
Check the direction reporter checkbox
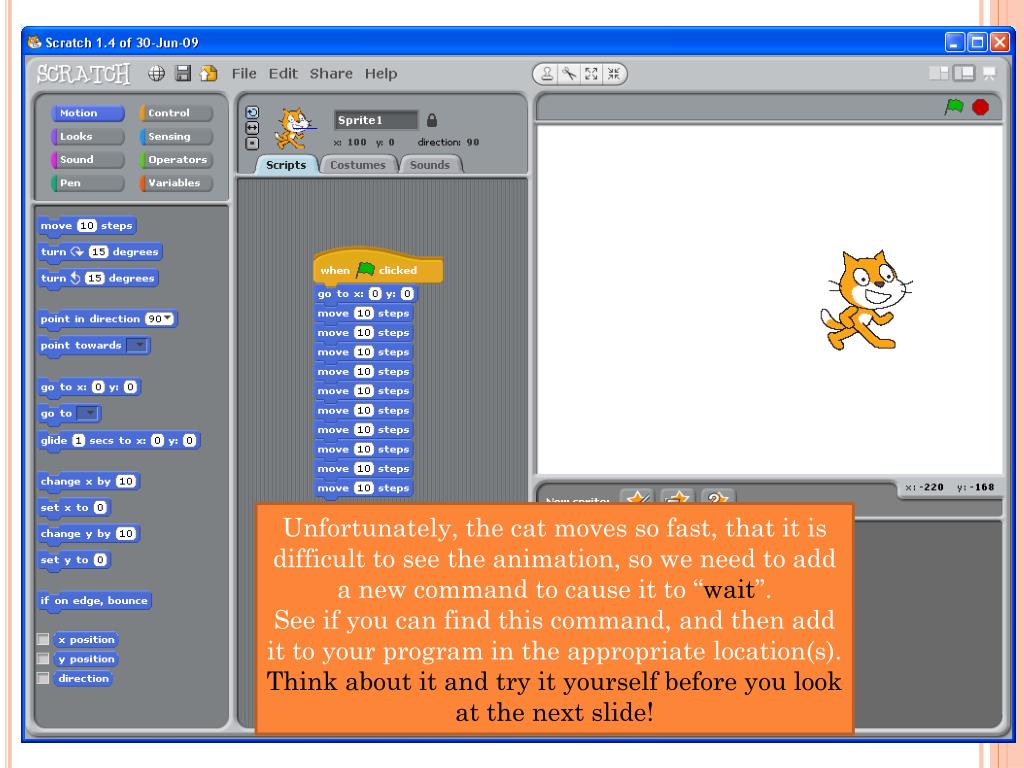[43, 678]
